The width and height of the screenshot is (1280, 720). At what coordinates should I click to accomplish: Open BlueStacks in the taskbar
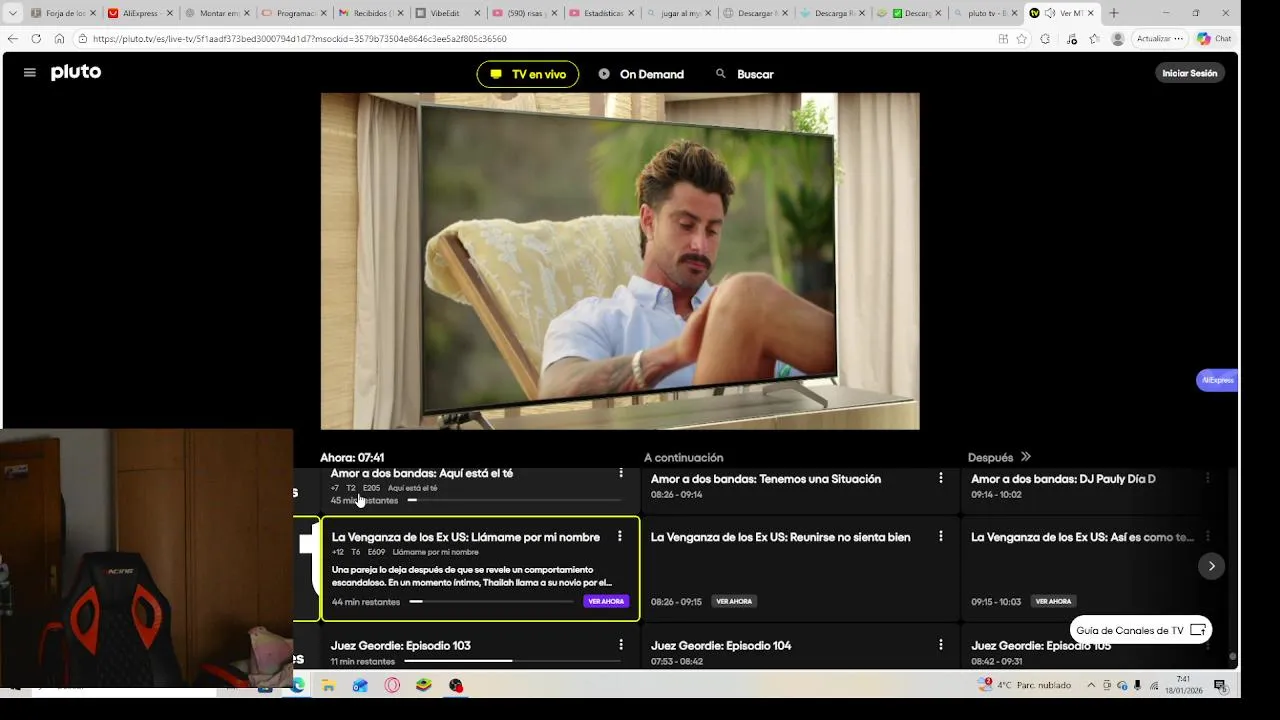[424, 685]
